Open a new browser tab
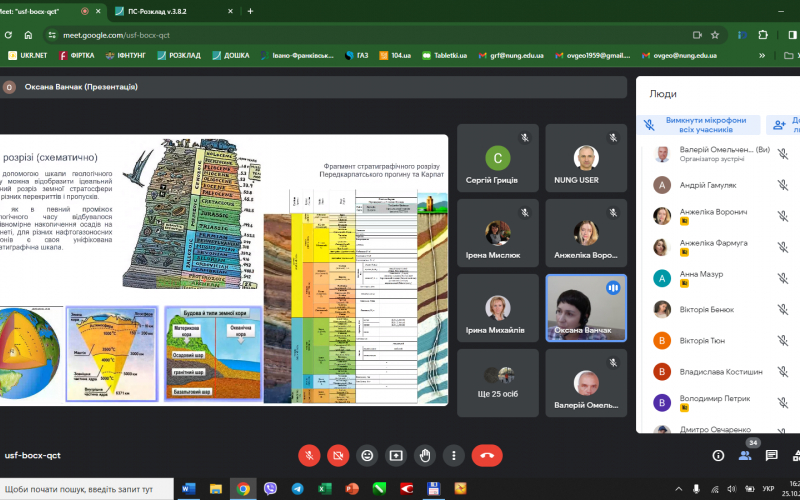Image resolution: width=800 pixels, height=500 pixels. tap(250, 11)
